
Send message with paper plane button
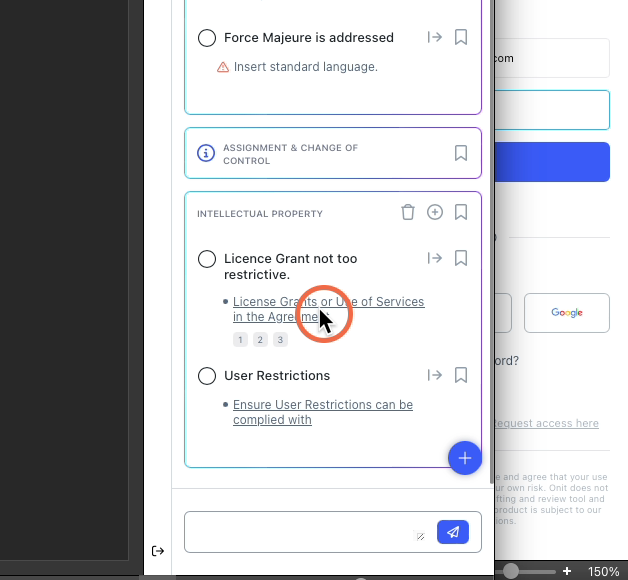coord(453,532)
